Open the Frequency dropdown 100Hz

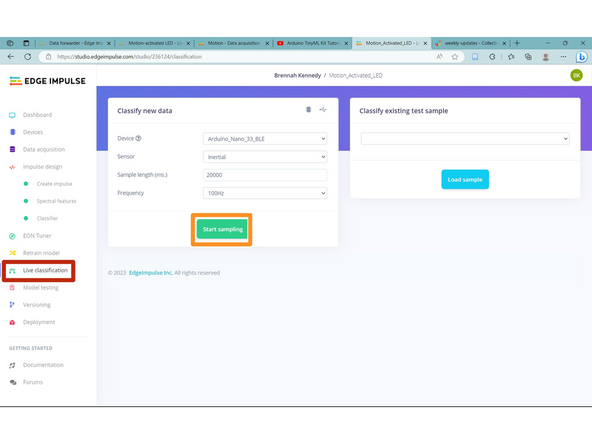coord(265,193)
